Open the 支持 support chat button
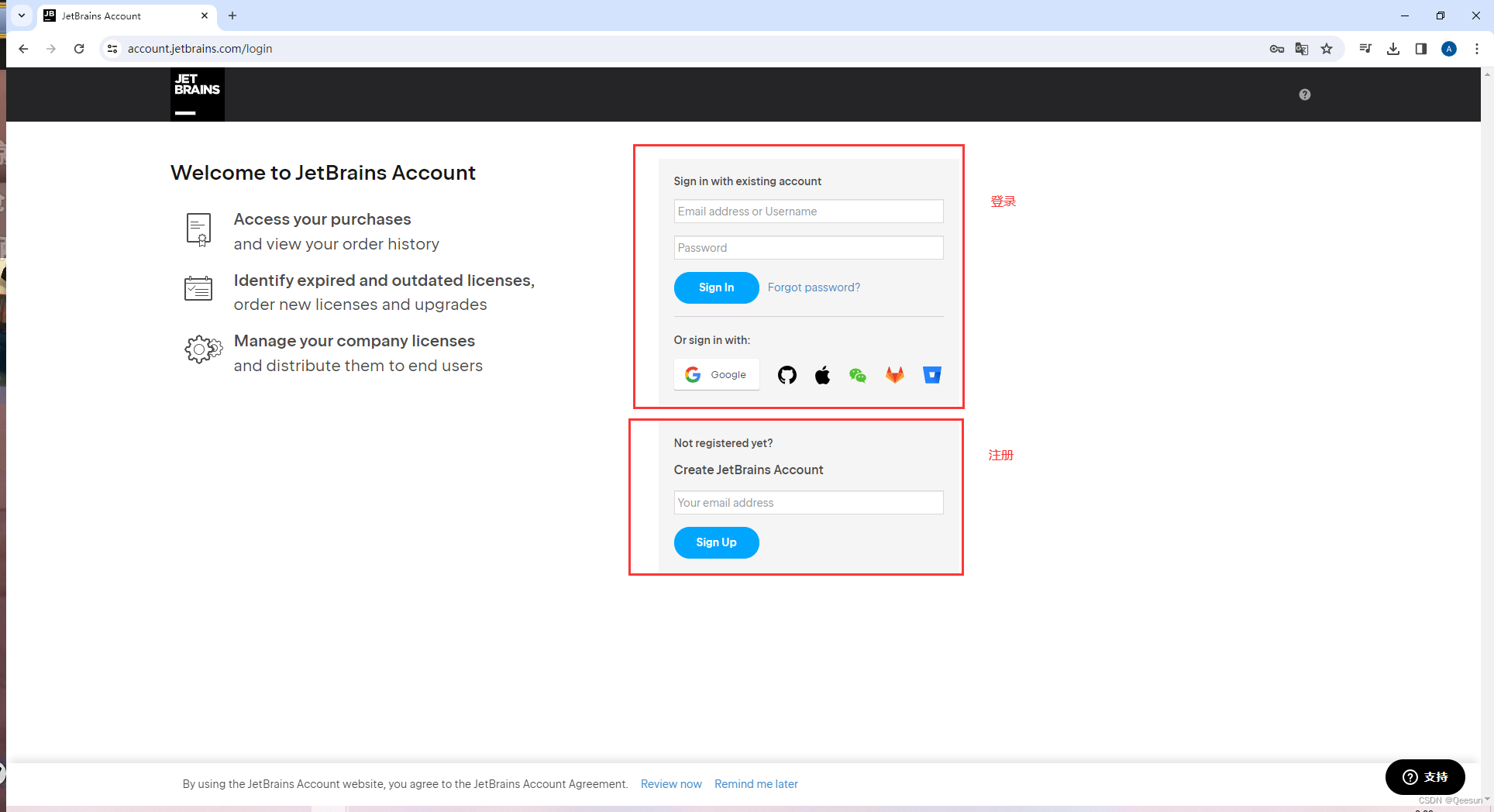This screenshot has height=812, width=1494. [1425, 777]
